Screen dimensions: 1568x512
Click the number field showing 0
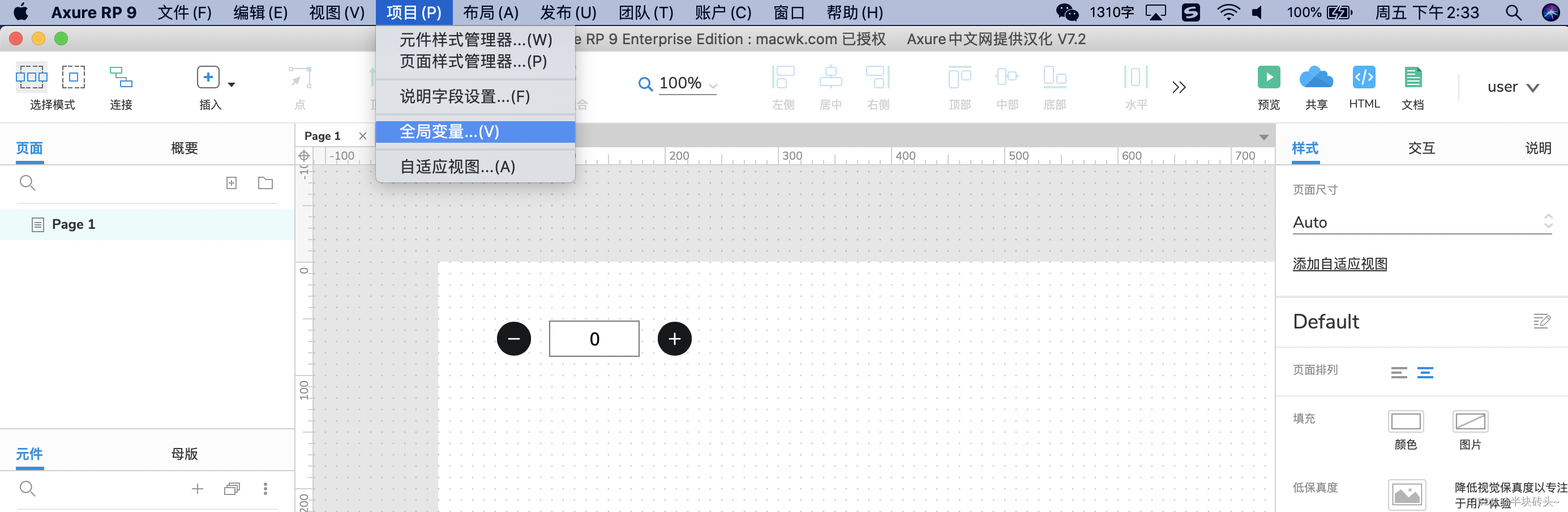pyautogui.click(x=594, y=339)
